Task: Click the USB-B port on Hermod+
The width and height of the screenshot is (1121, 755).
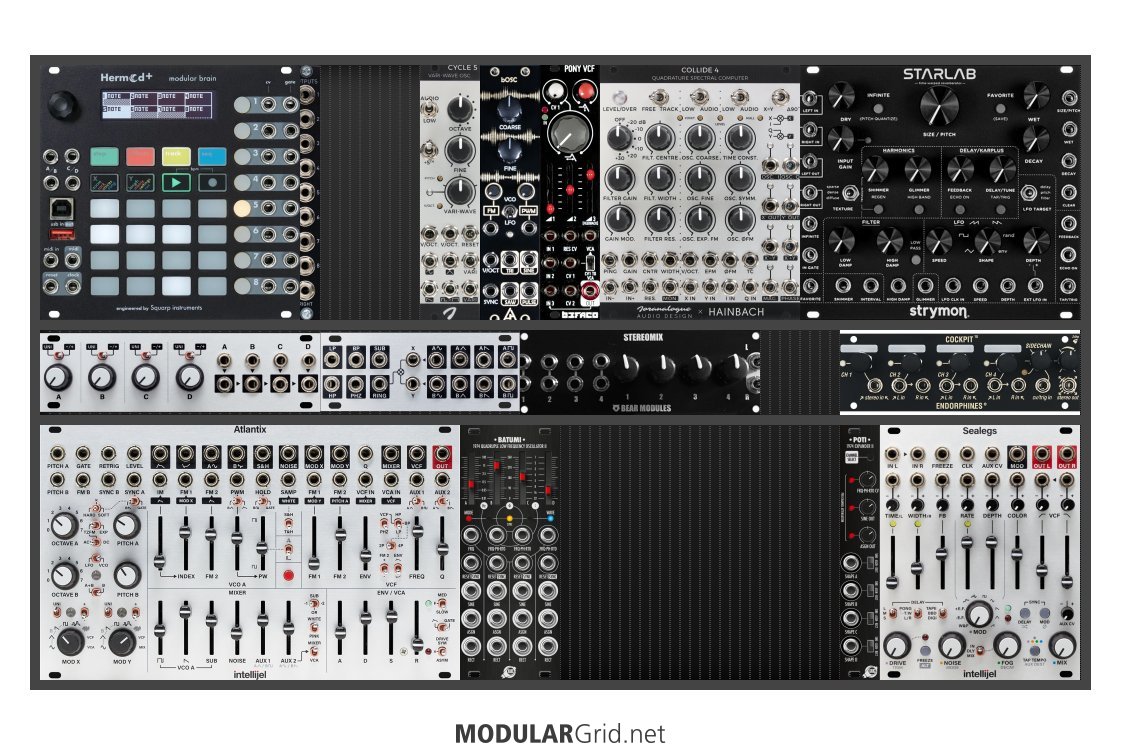Action: pyautogui.click(x=61, y=209)
